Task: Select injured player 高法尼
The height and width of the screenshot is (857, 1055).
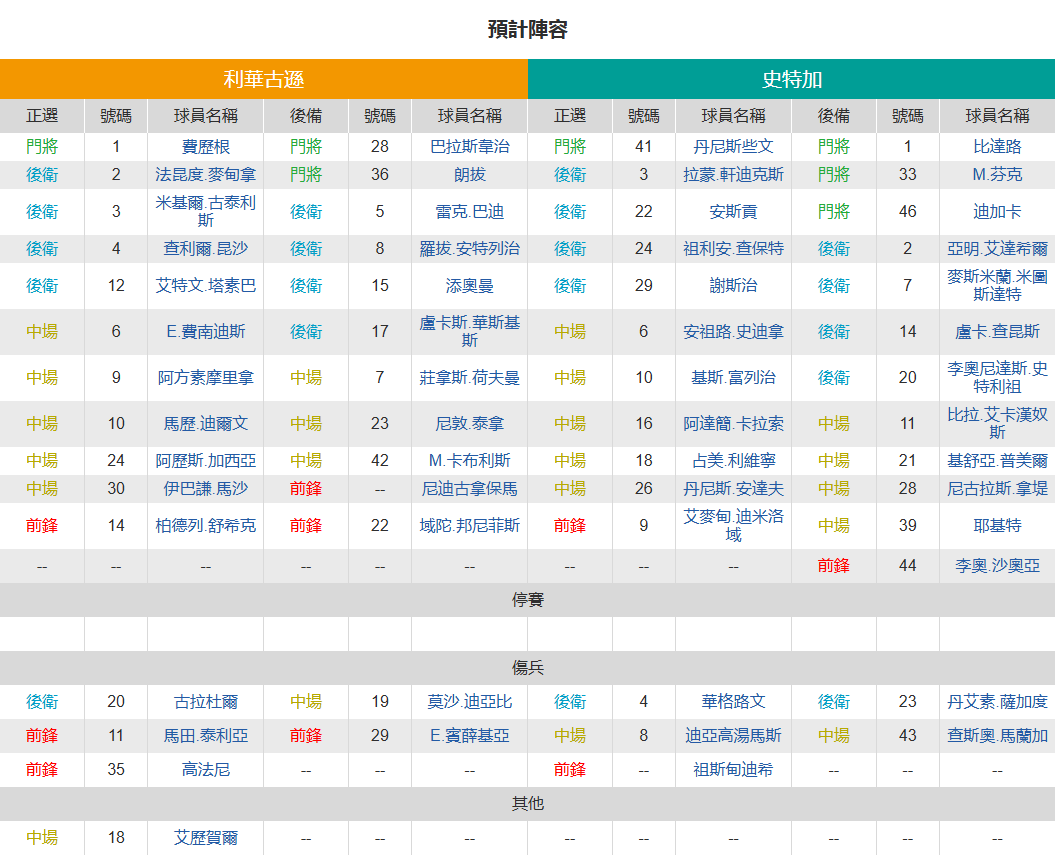Action: pyautogui.click(x=205, y=770)
